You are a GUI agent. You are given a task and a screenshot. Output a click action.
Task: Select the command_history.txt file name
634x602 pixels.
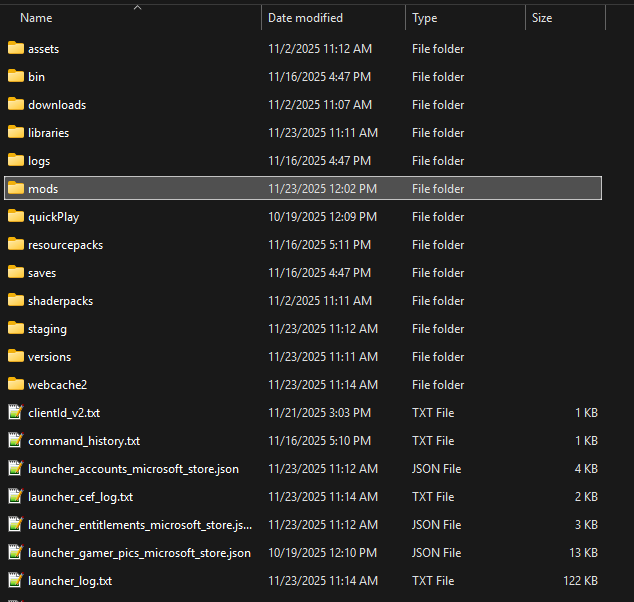click(x=84, y=441)
